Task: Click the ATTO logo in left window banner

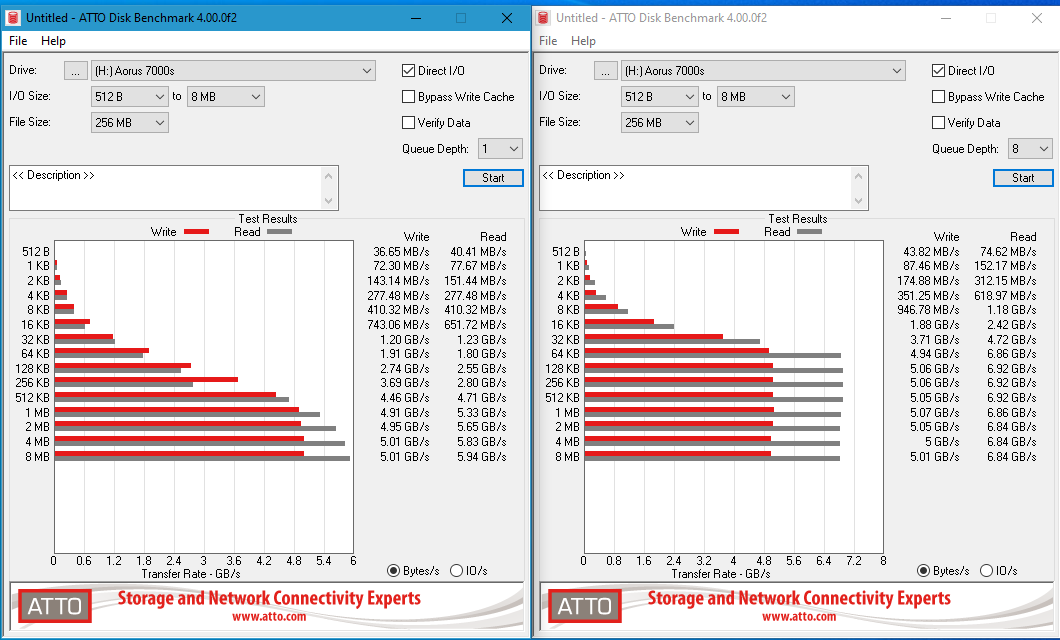Action: [x=55, y=606]
